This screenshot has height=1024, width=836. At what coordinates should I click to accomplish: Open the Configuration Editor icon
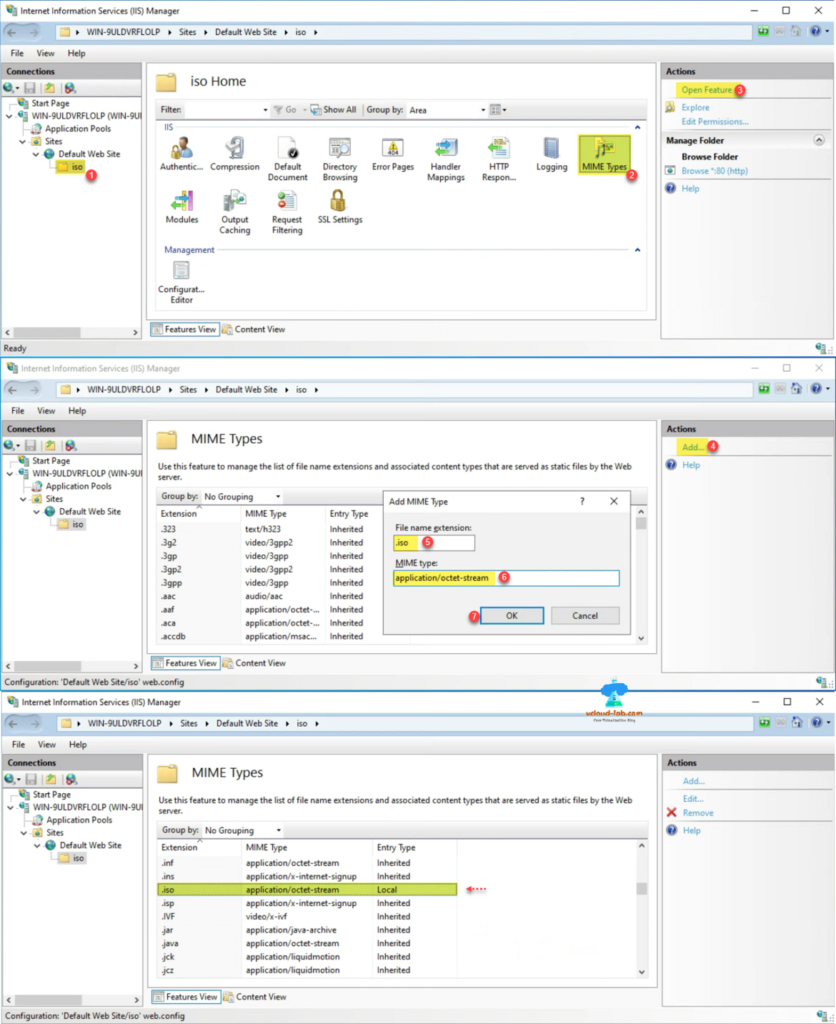coord(181,281)
